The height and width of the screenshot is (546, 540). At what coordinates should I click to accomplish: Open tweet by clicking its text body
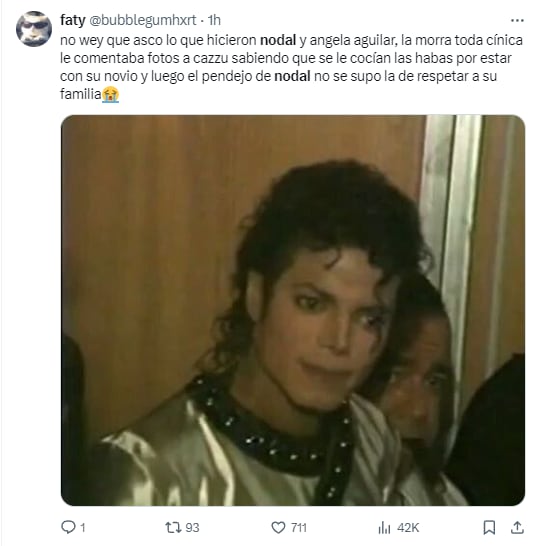[x=291, y=67]
